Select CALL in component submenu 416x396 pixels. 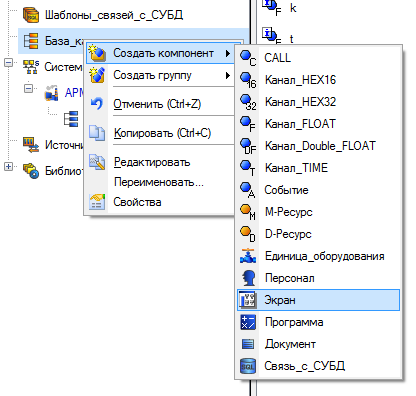pos(318,58)
